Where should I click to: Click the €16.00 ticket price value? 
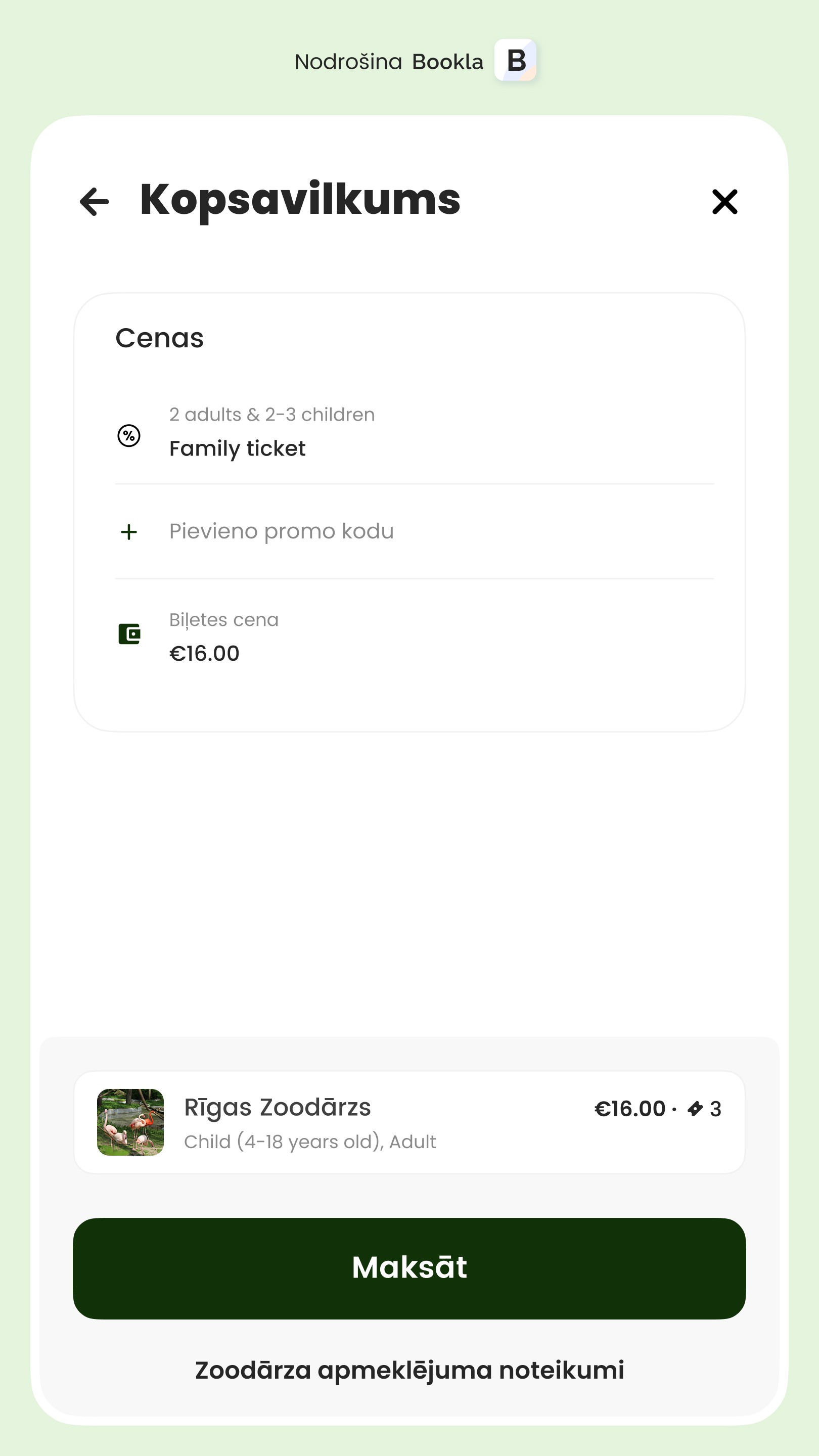[205, 653]
